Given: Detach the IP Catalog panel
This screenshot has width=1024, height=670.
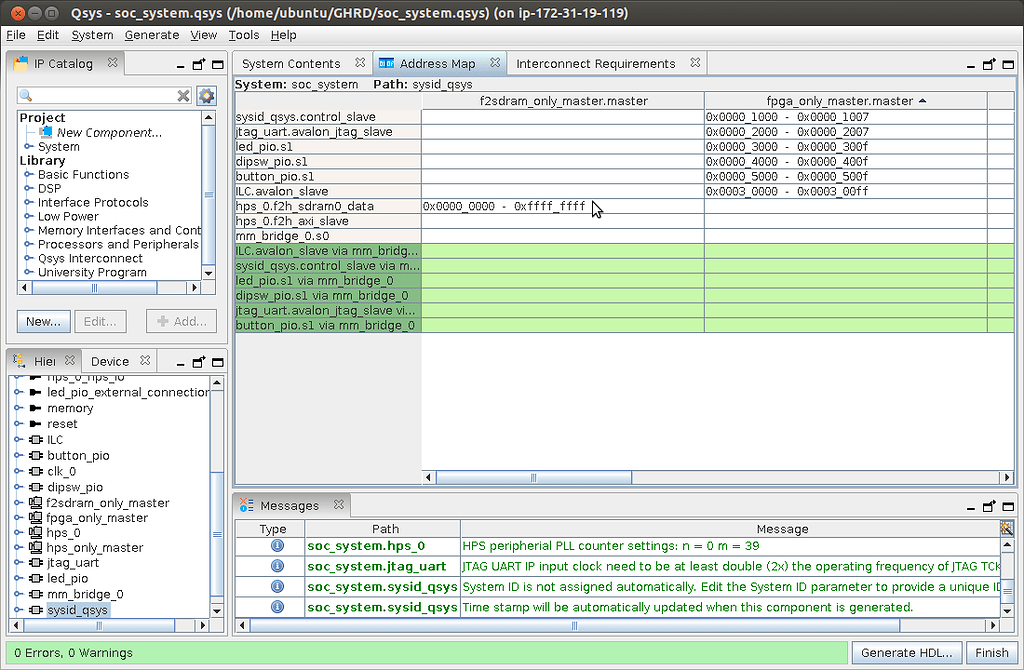Looking at the screenshot, I should click(x=199, y=64).
